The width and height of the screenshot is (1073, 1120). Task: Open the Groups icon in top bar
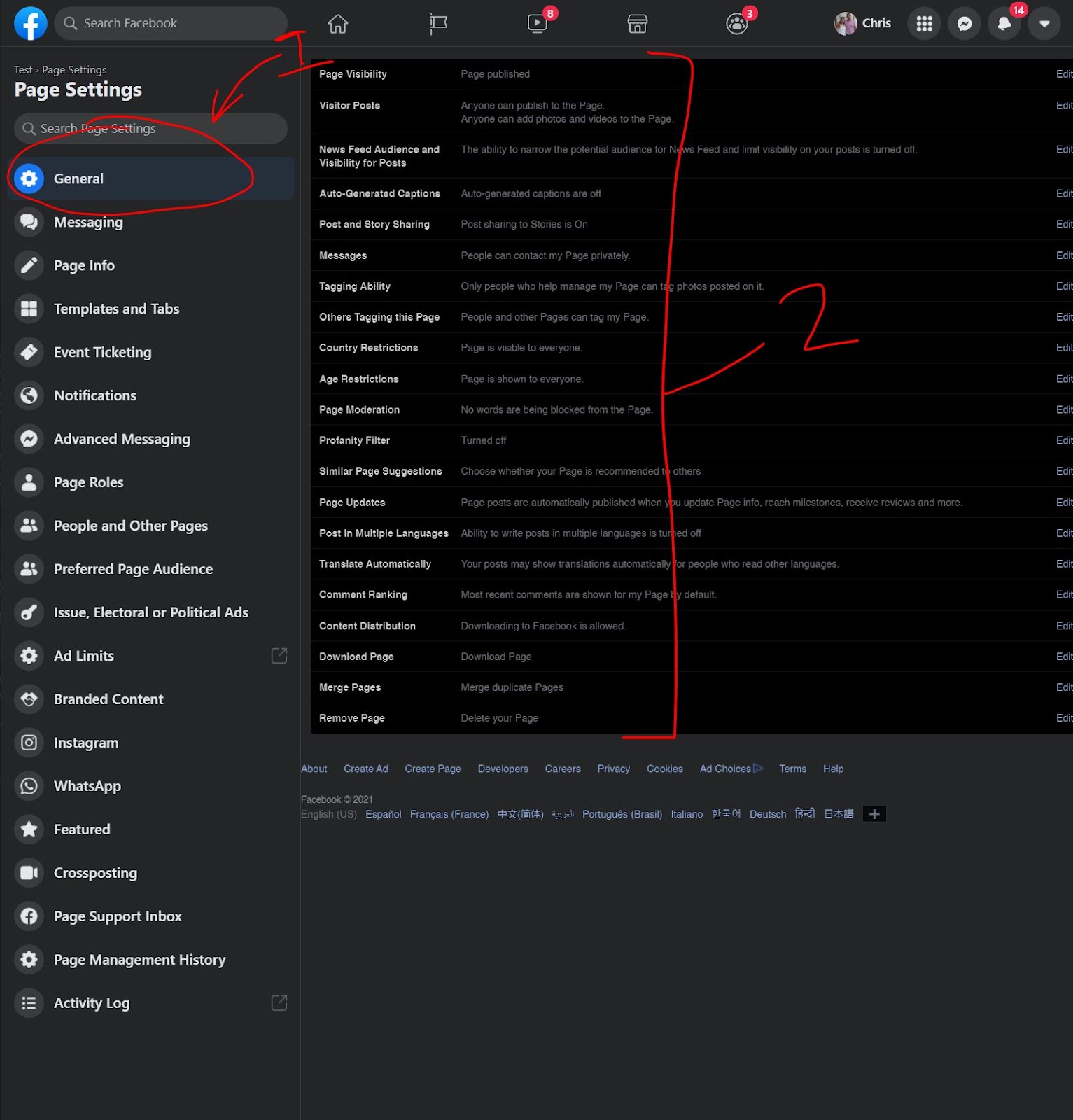[x=737, y=24]
